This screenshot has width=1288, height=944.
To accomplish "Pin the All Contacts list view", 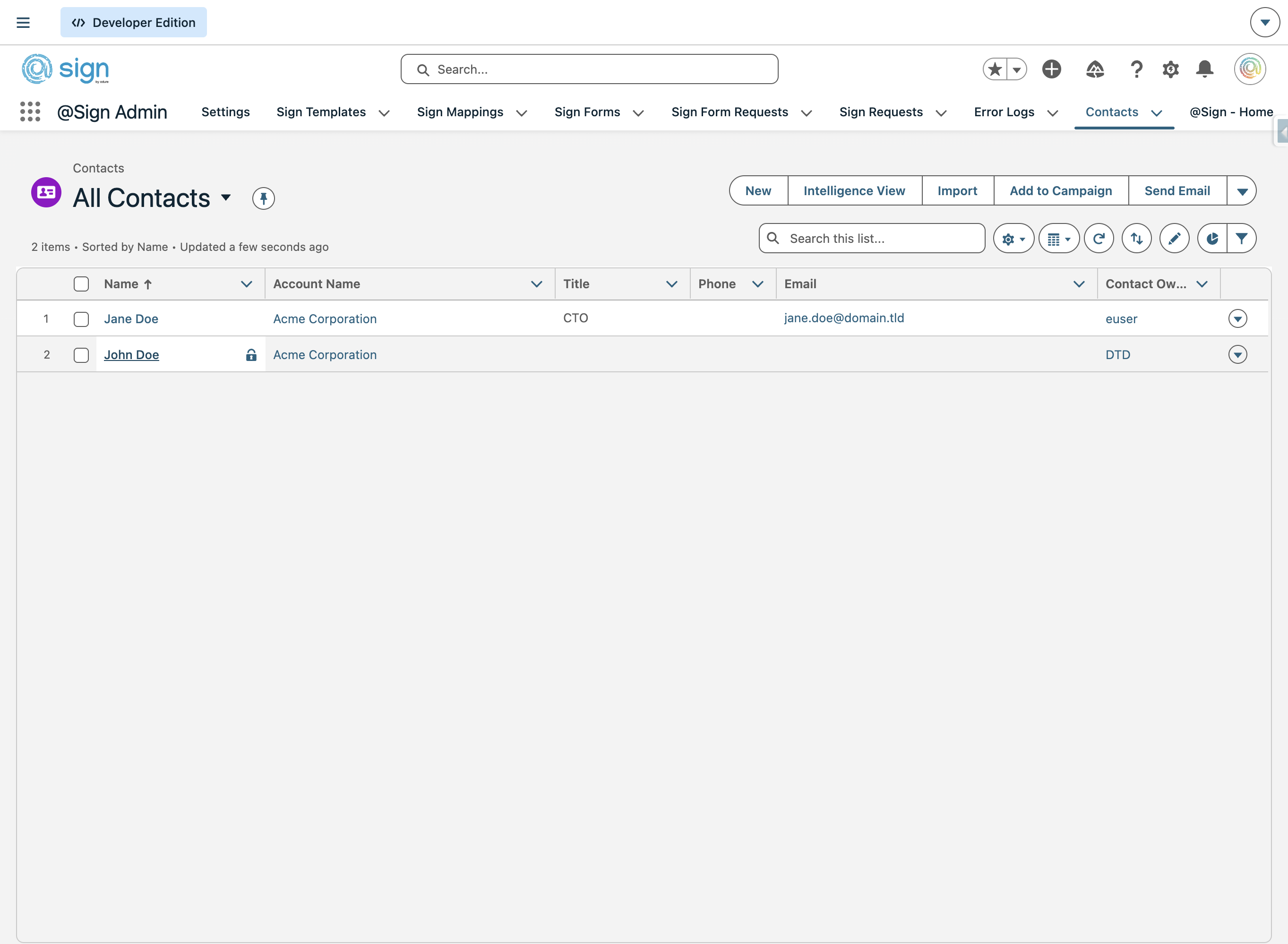I will click(264, 198).
